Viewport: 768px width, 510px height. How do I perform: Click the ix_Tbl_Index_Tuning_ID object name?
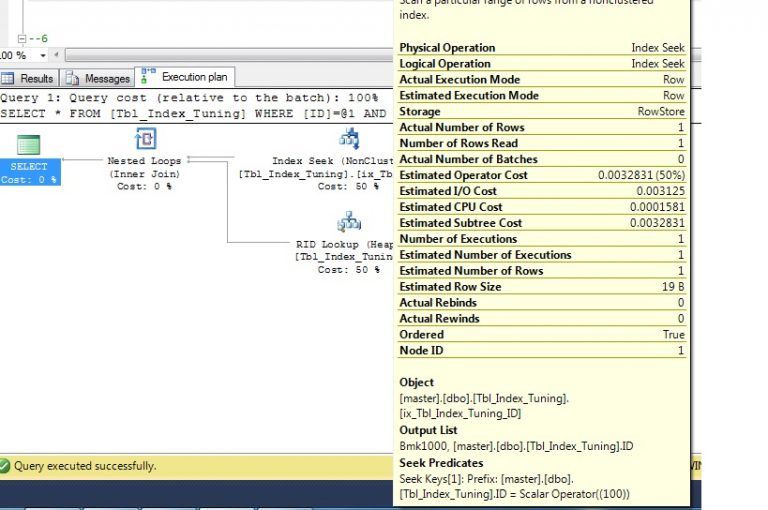click(x=460, y=413)
